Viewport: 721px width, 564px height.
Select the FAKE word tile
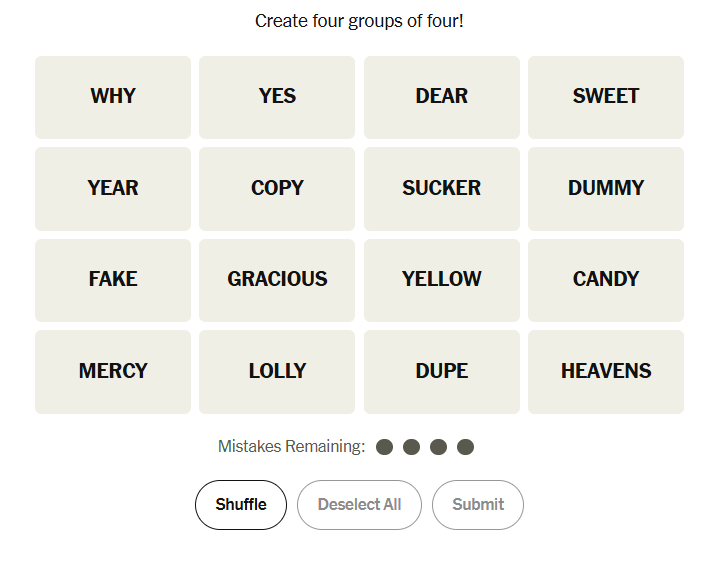[x=113, y=280]
